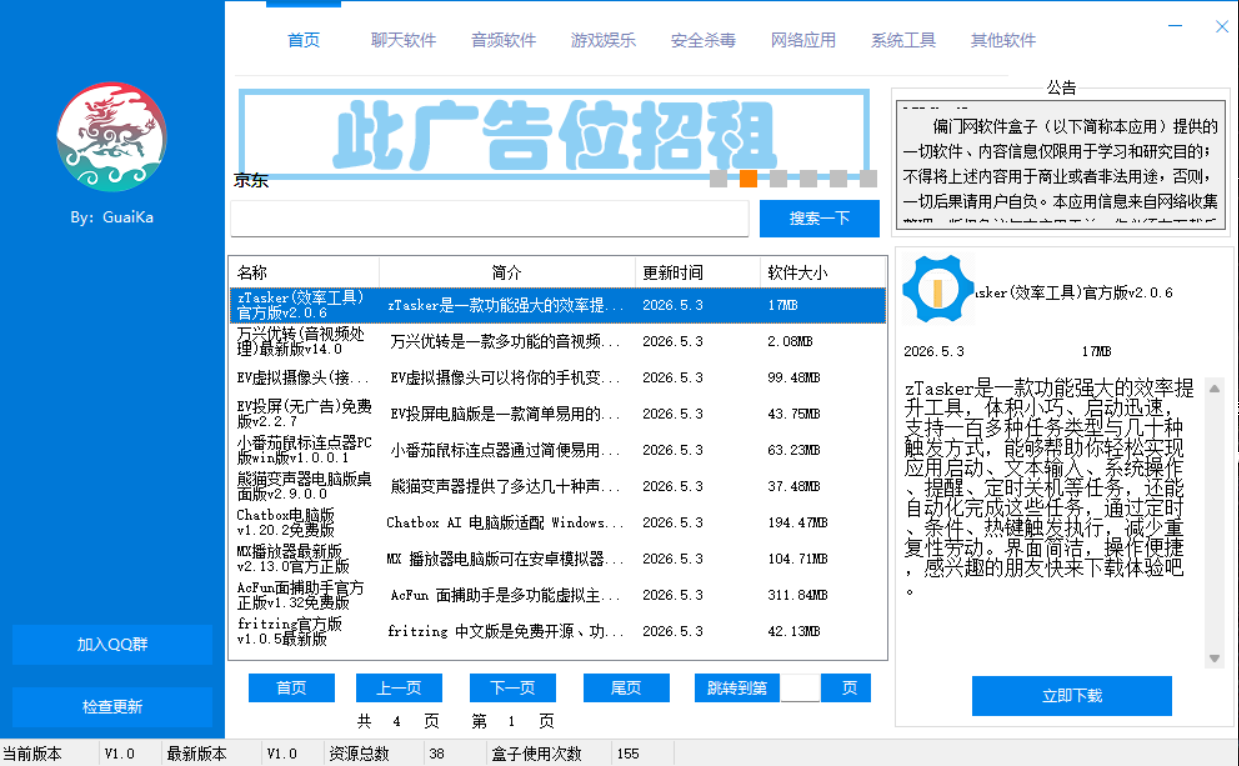
Task: Click the 此广告位招租 banner ad
Action: tap(554, 134)
